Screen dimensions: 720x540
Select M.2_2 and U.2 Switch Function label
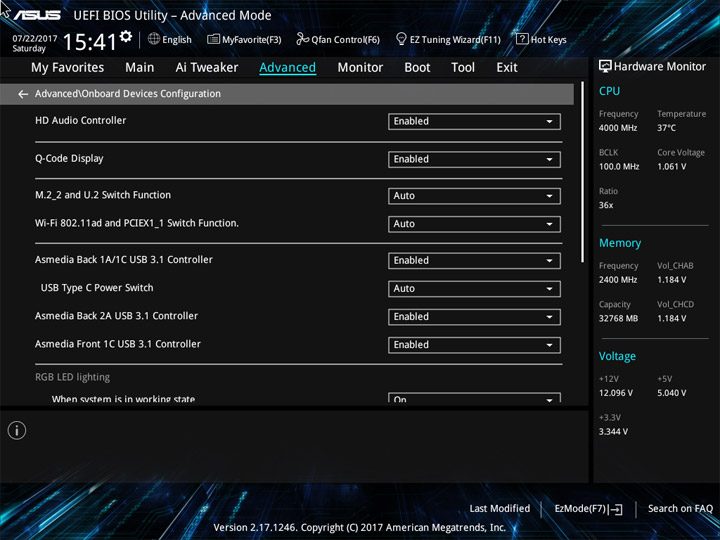coord(103,195)
